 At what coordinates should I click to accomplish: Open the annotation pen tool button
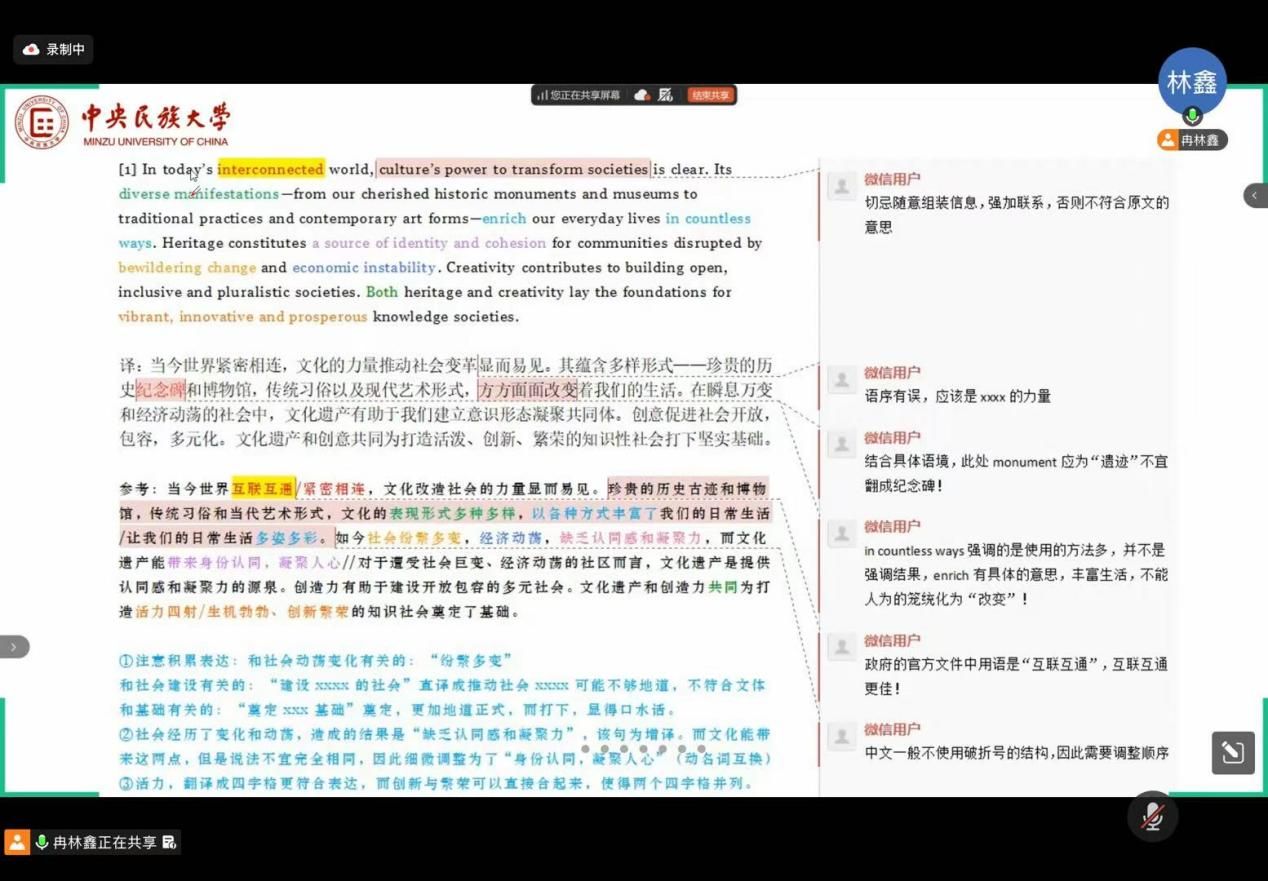pyautogui.click(x=1232, y=752)
